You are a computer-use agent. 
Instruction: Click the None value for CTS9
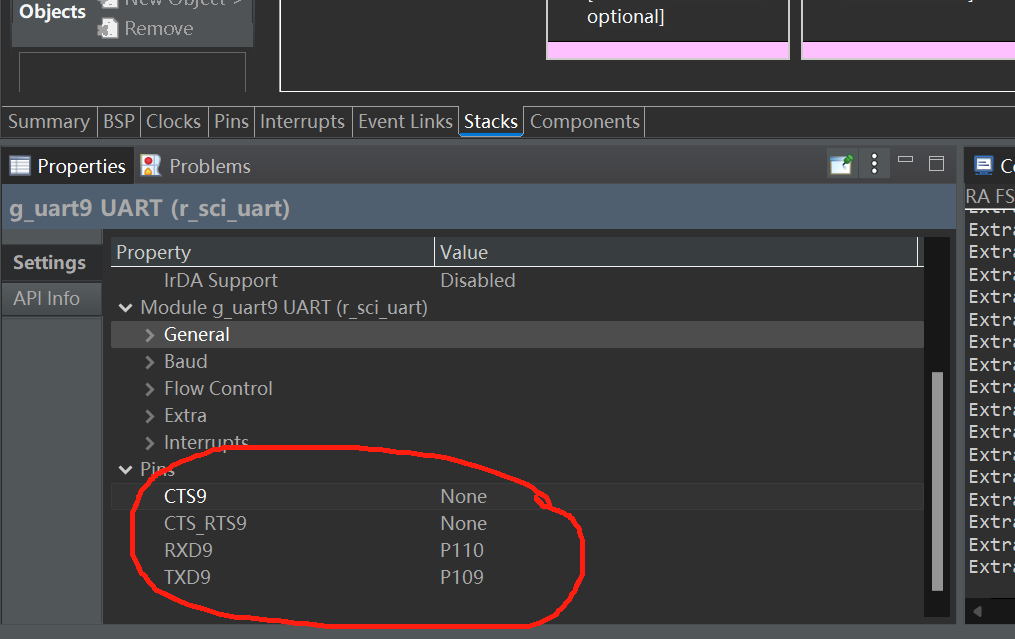click(x=463, y=497)
